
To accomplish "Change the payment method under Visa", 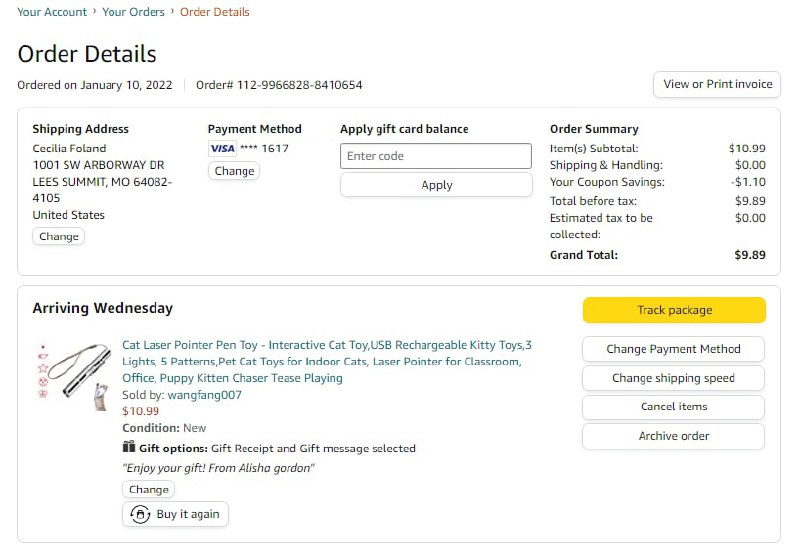I will pos(234,171).
